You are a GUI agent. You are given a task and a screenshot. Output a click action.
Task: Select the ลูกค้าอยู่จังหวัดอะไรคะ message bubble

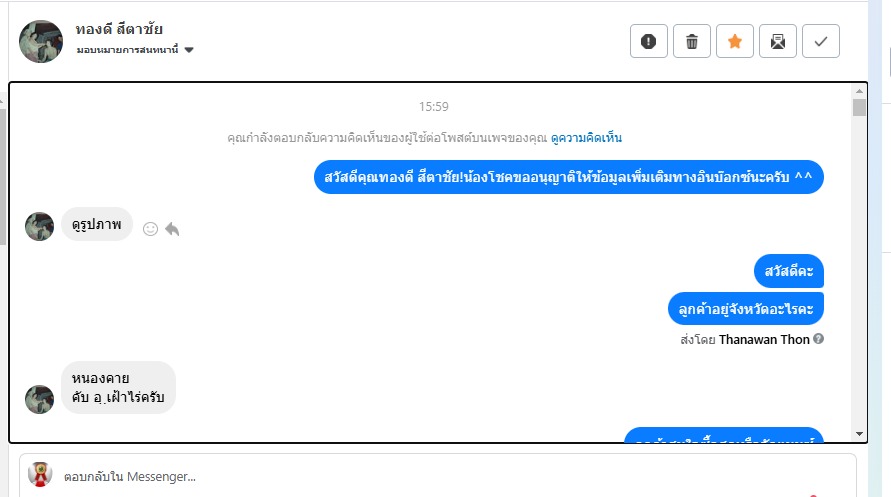tap(746, 309)
